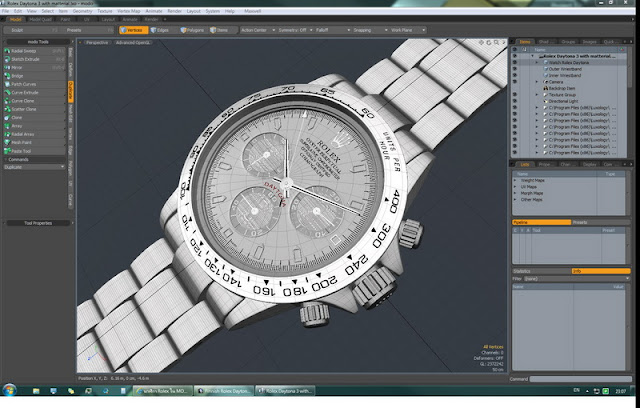Toggle visibility of Texture Group item

[514, 95]
